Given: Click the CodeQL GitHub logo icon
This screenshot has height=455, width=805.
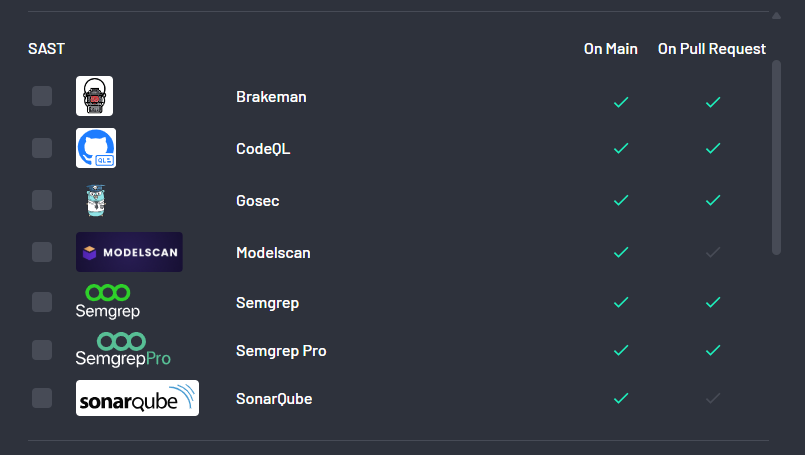Looking at the screenshot, I should pos(96,148).
